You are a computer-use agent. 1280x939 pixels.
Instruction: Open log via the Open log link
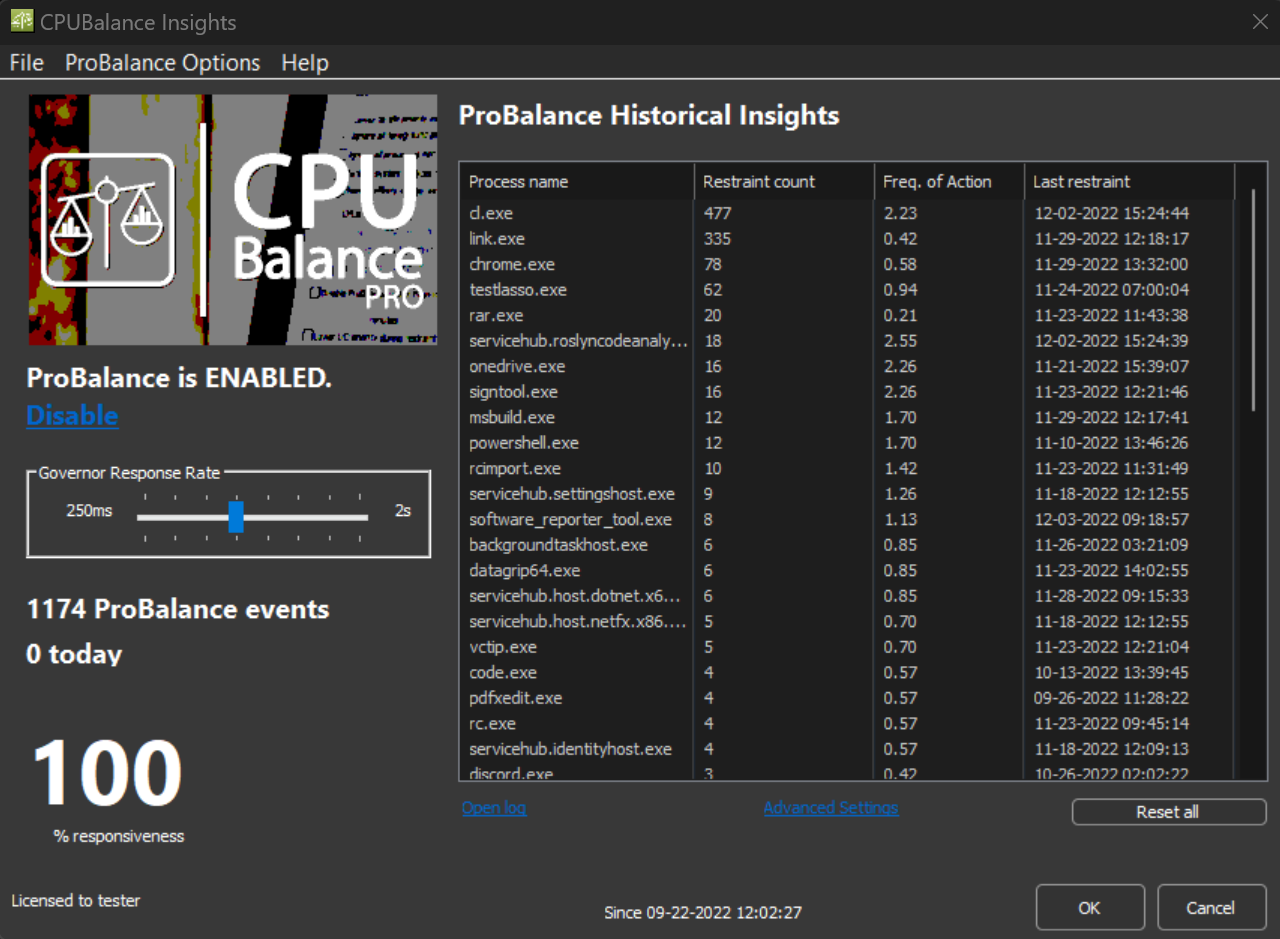coord(494,807)
